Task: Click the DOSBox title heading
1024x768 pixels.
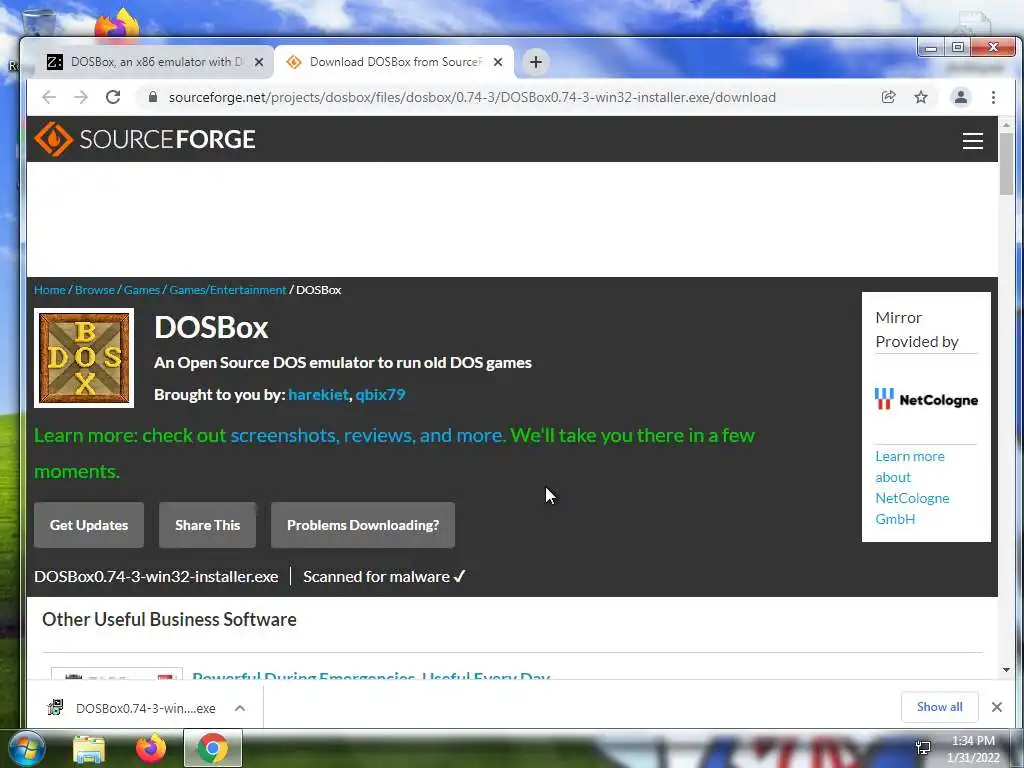Action: coord(211,327)
